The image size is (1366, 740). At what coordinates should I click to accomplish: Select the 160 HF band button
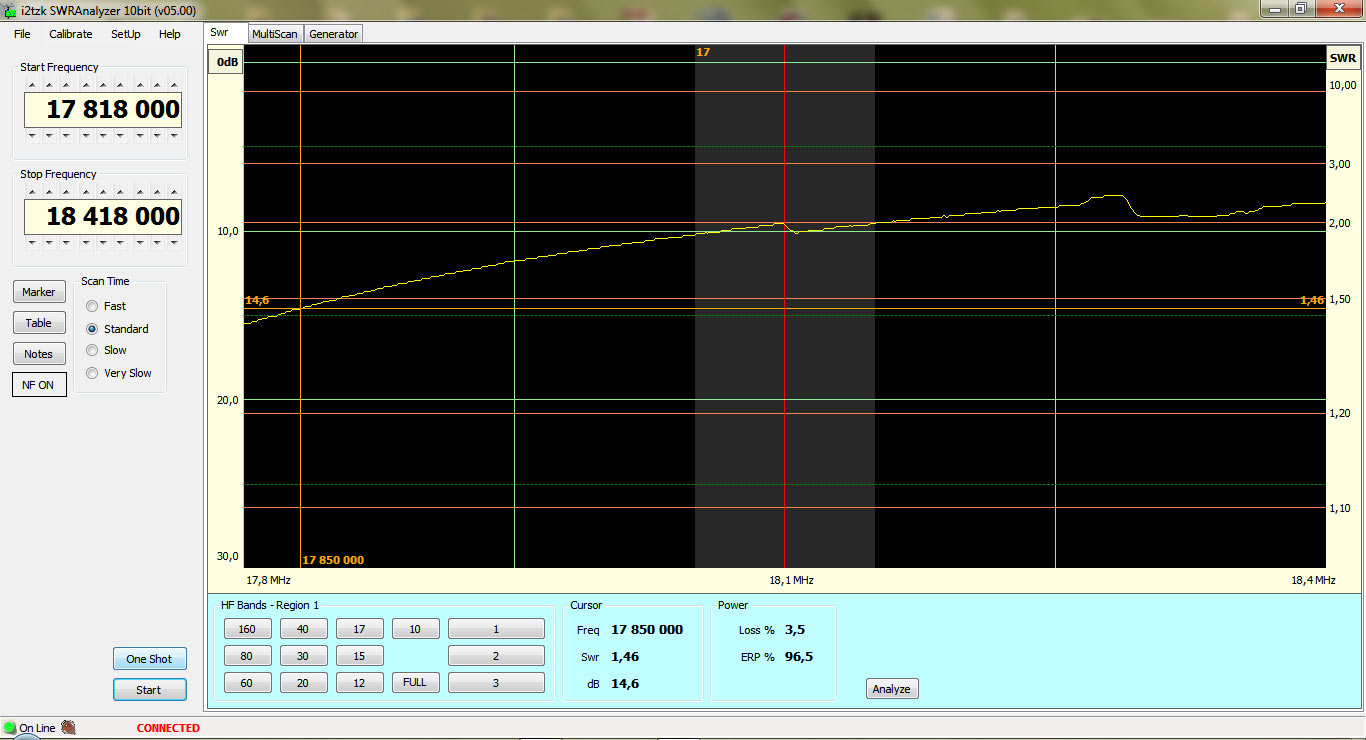tap(247, 629)
